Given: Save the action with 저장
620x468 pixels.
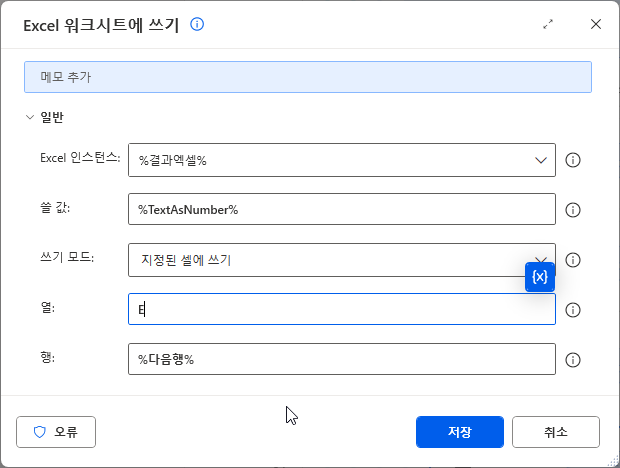Looking at the screenshot, I should click(x=459, y=432).
